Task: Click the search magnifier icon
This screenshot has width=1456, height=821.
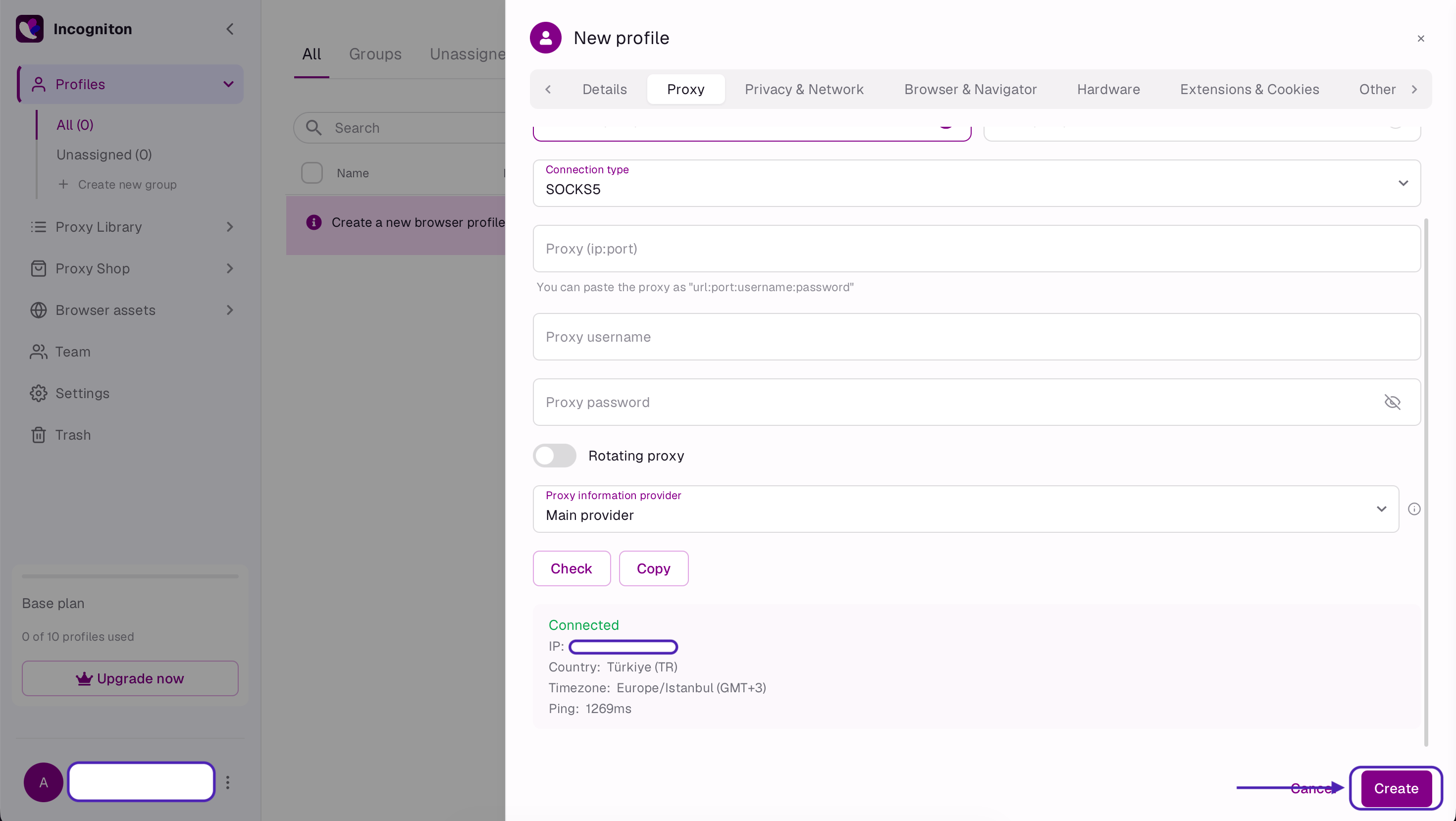Action: pos(313,128)
